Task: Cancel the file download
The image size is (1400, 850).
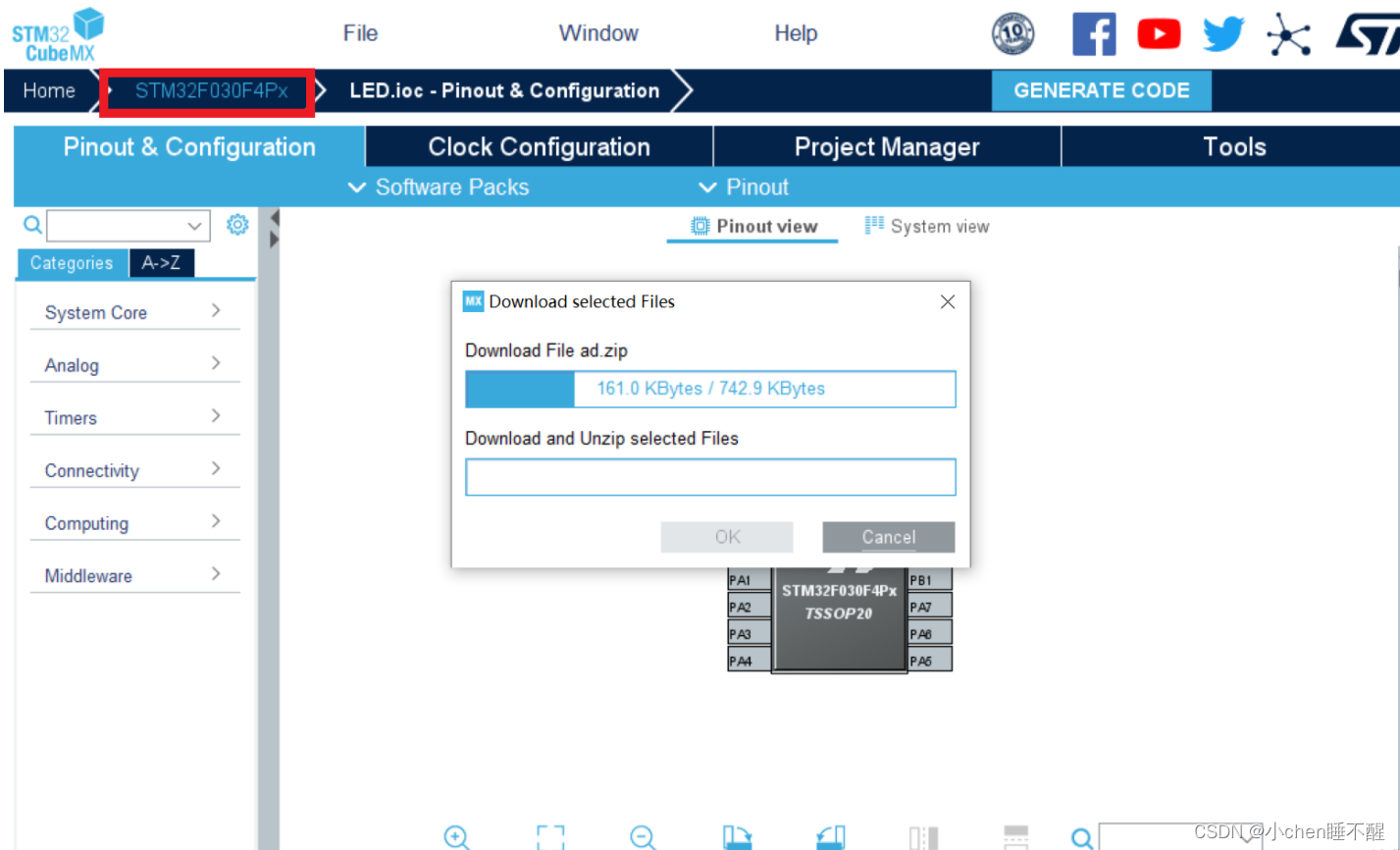Action: pos(889,537)
